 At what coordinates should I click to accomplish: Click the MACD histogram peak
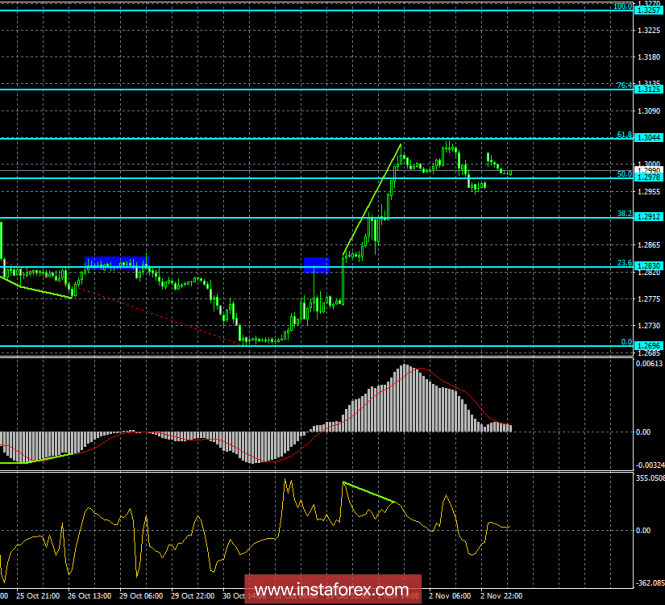pos(406,368)
